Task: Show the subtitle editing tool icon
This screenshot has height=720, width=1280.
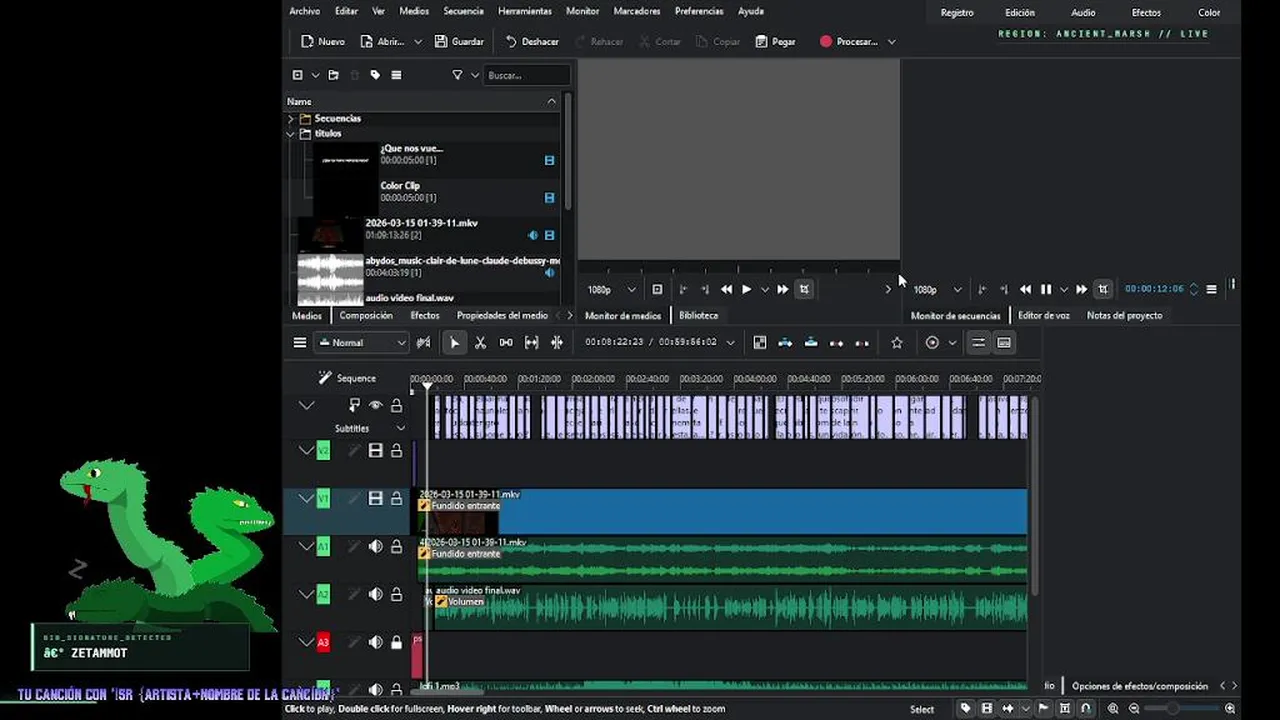Action: coord(1004,343)
